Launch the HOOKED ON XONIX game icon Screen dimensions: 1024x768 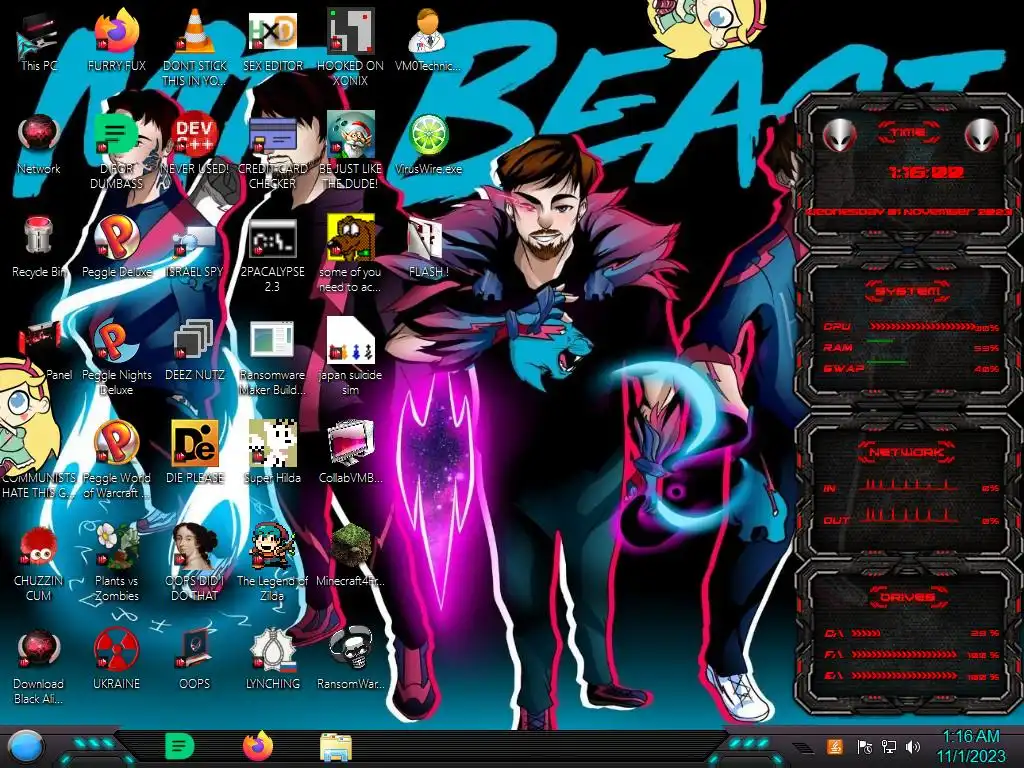(351, 48)
